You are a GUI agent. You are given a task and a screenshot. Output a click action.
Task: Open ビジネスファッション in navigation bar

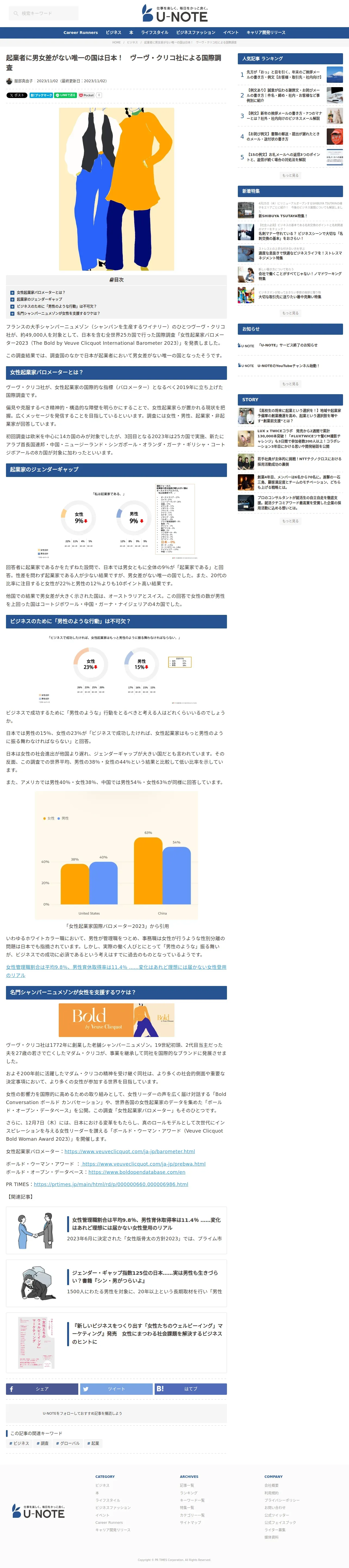195,32
